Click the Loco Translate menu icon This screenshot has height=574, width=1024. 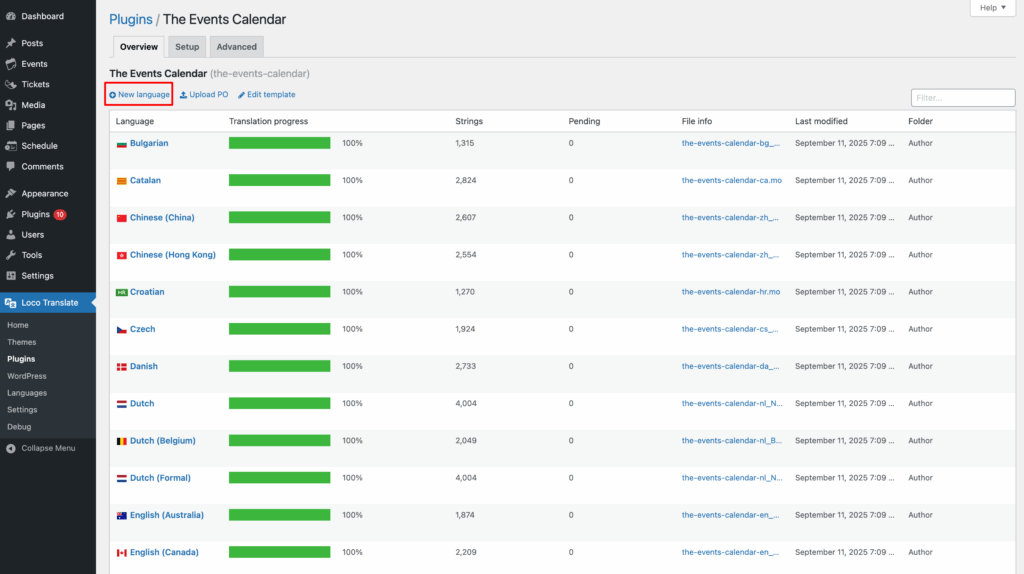tap(10, 302)
